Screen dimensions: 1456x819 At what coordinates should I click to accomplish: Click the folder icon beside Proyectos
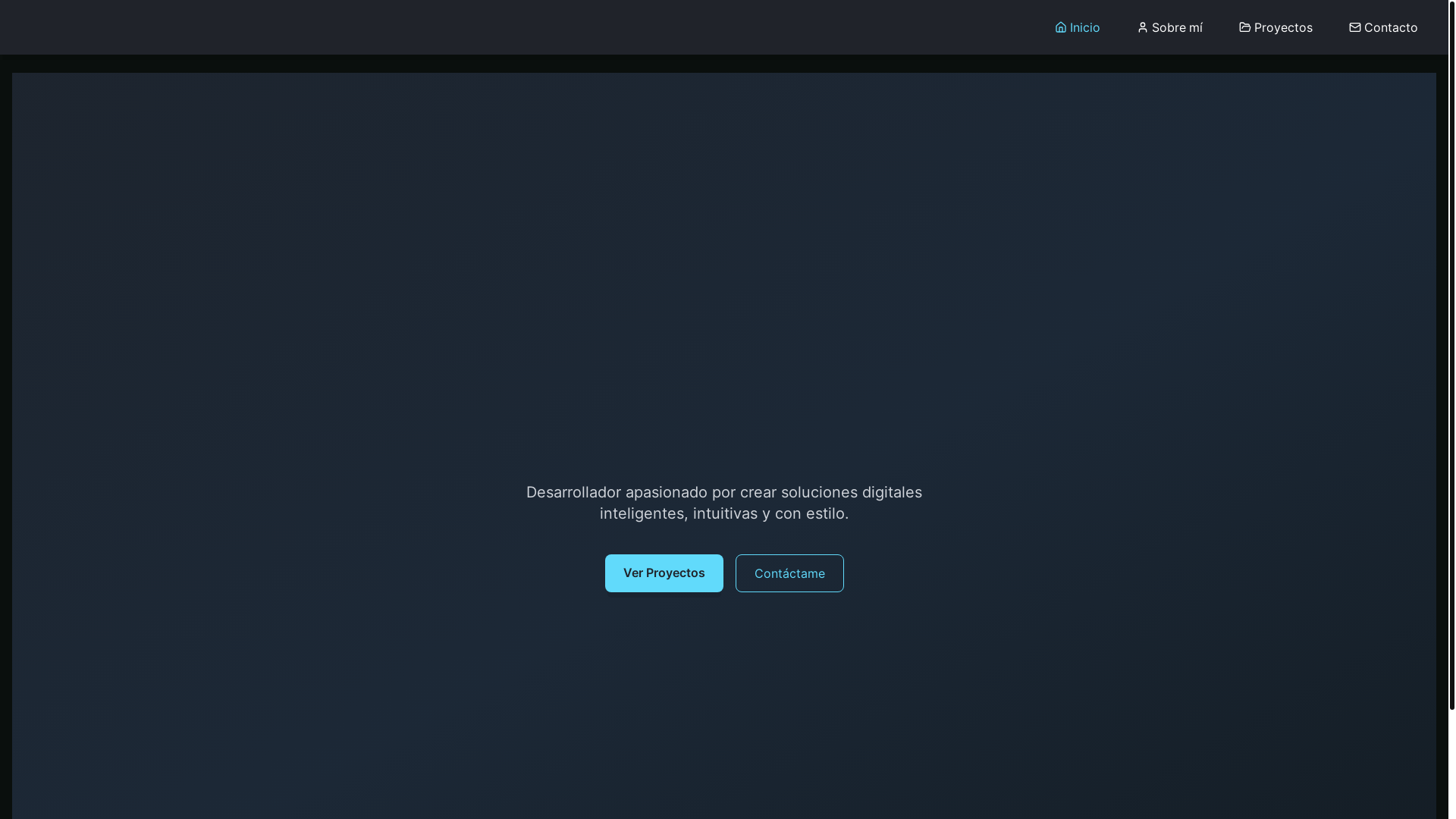[1245, 27]
